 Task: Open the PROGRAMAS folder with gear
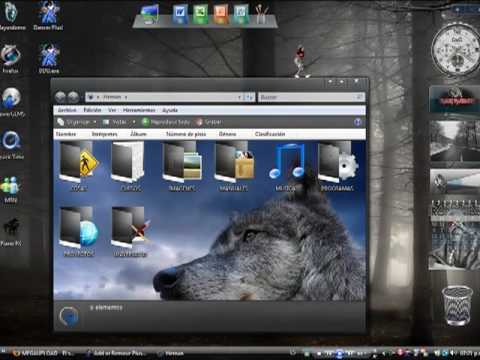click(x=337, y=166)
